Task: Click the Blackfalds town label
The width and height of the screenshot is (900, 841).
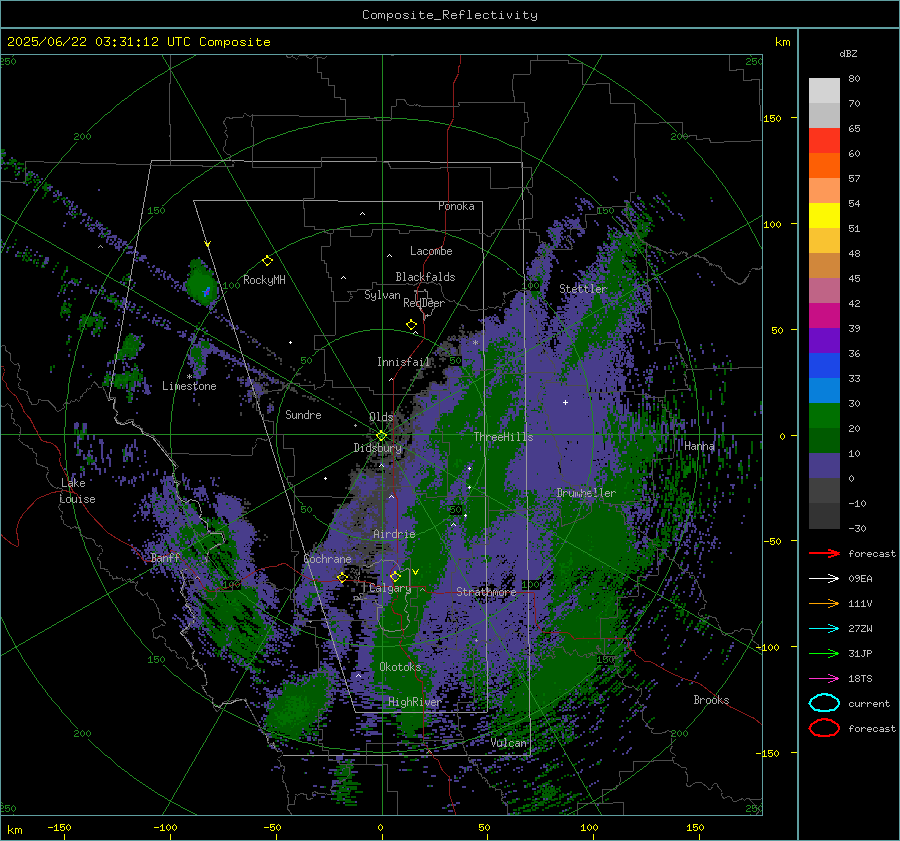Action: coord(425,277)
